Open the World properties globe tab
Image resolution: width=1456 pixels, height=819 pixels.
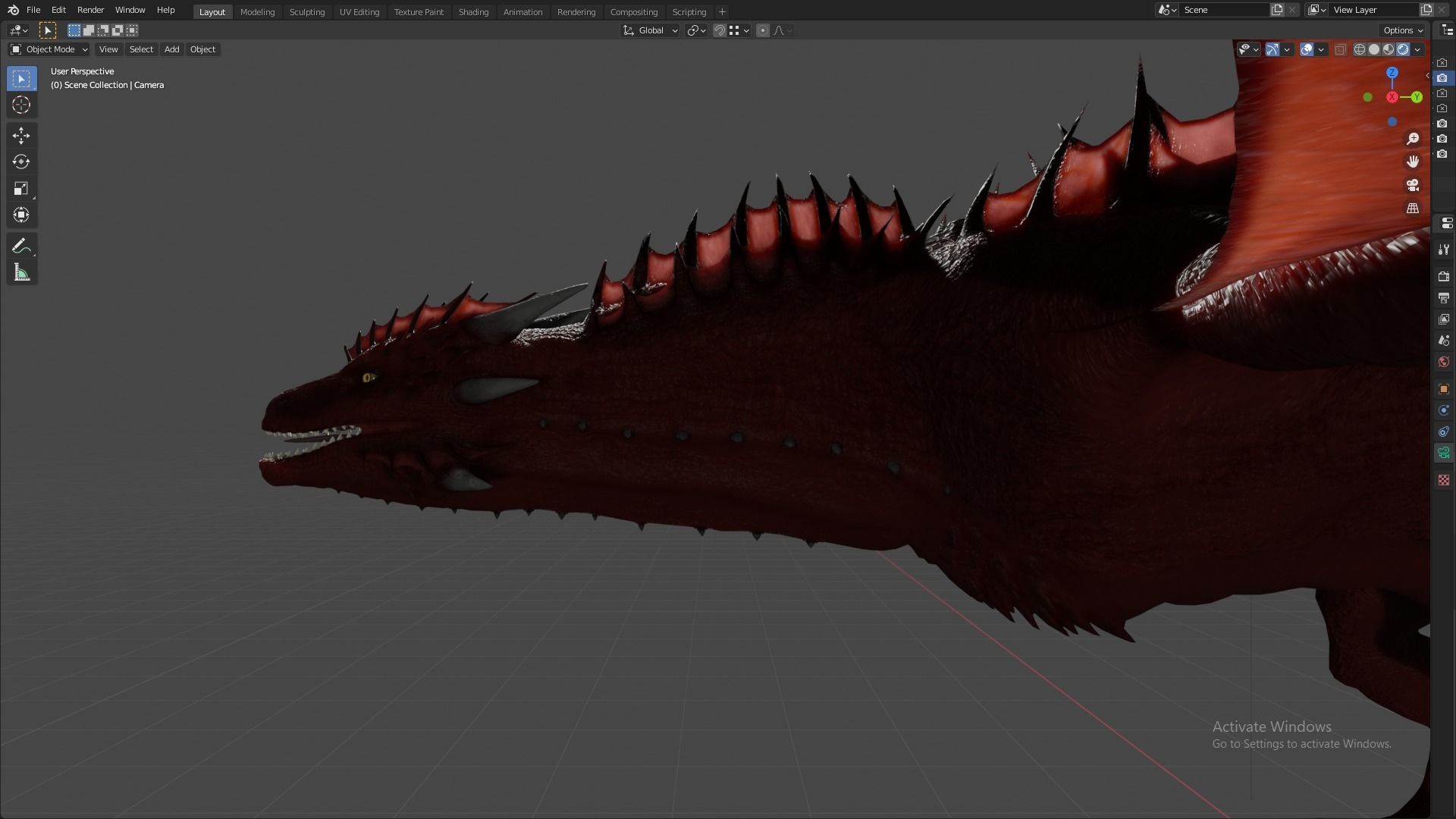pyautogui.click(x=1444, y=362)
